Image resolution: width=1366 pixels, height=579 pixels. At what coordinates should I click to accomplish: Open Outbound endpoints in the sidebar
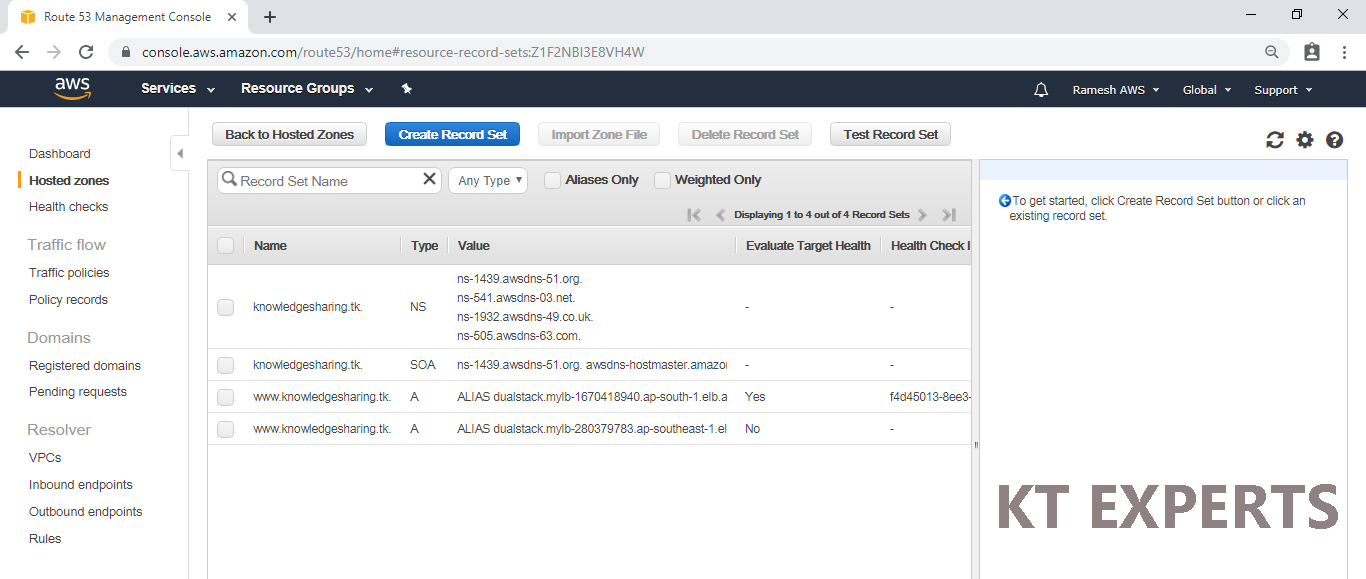[x=86, y=512]
